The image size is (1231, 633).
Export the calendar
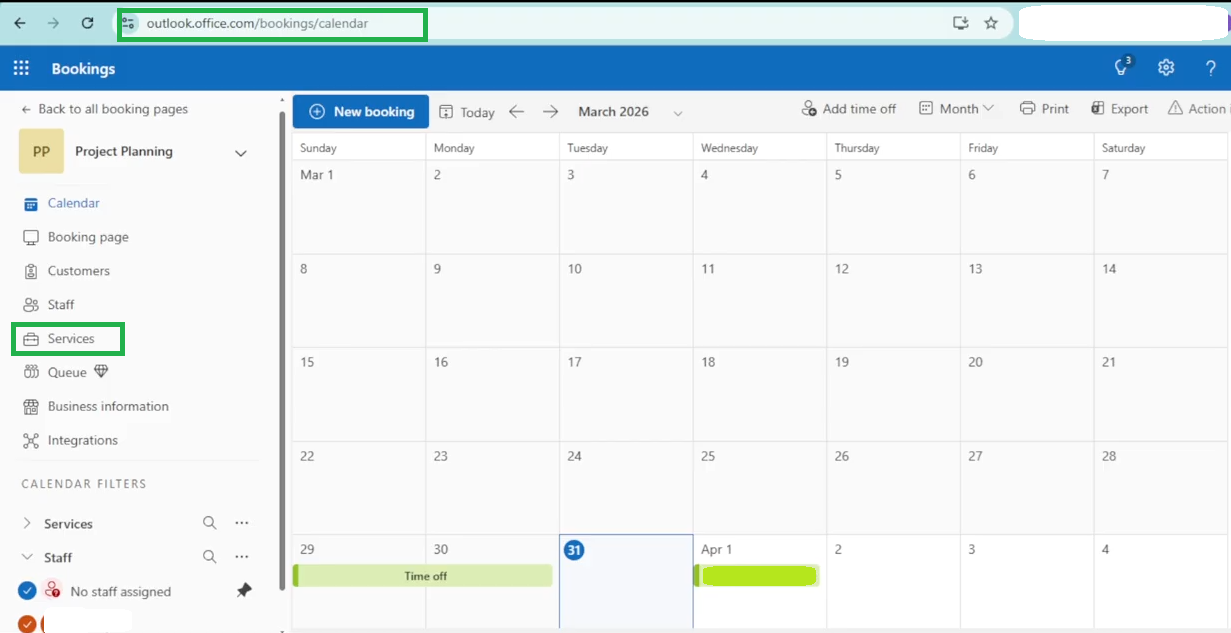(x=1119, y=109)
